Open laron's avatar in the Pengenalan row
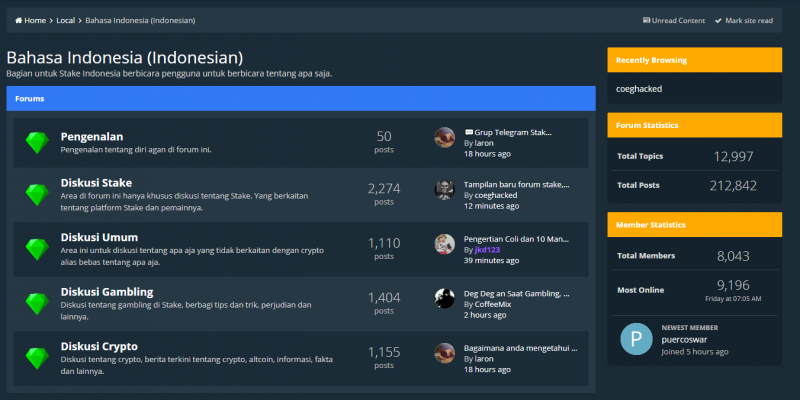Viewport: 800px width, 400px height. 444,138
